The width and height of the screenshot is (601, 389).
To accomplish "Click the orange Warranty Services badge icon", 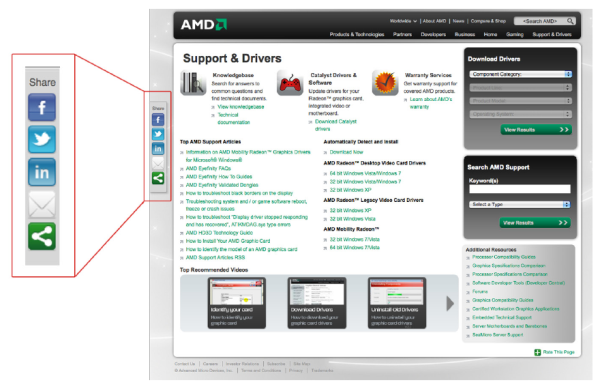I will click(x=385, y=83).
